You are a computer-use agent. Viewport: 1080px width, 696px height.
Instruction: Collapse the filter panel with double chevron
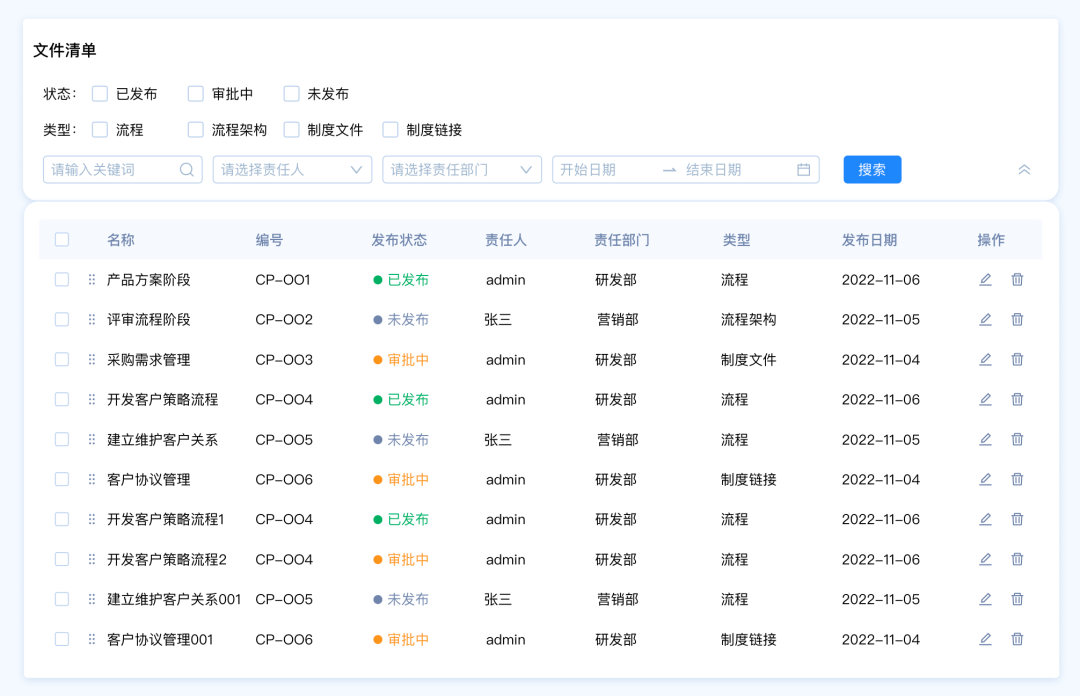(1024, 170)
